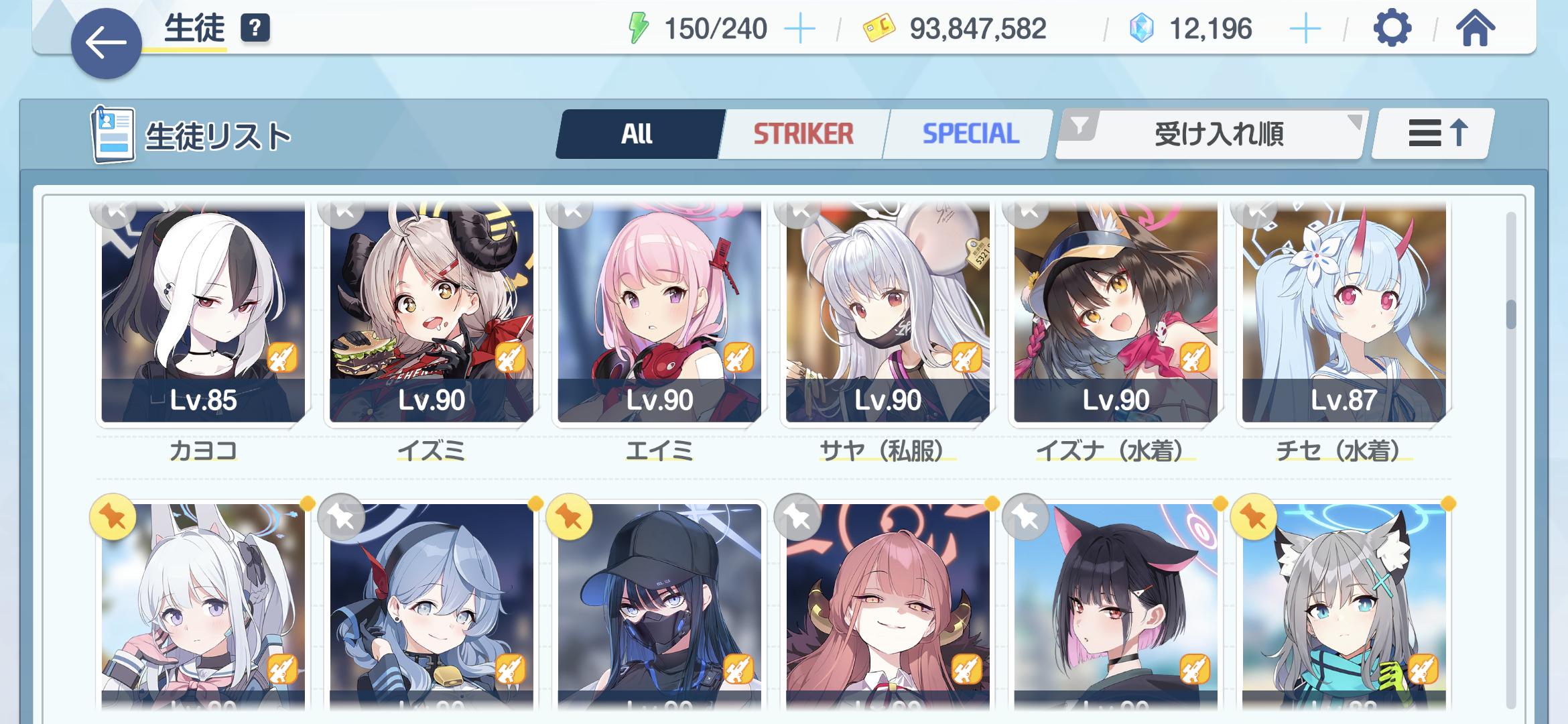
Task: Click the green energy bolt icon
Action: tap(638, 28)
